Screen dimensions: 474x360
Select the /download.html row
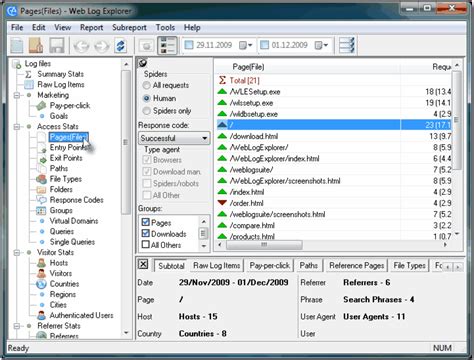(334, 136)
